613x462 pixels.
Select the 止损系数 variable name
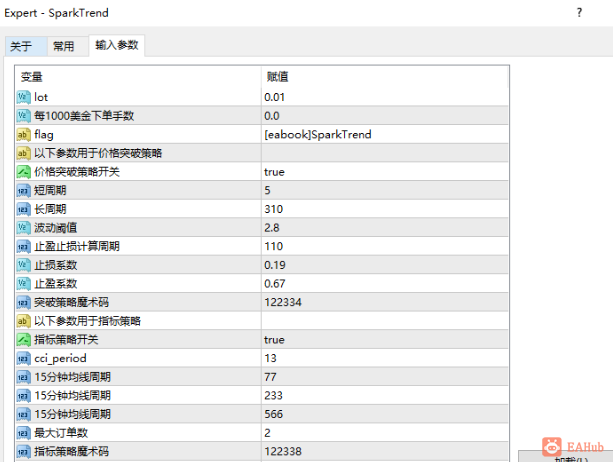(x=56, y=265)
